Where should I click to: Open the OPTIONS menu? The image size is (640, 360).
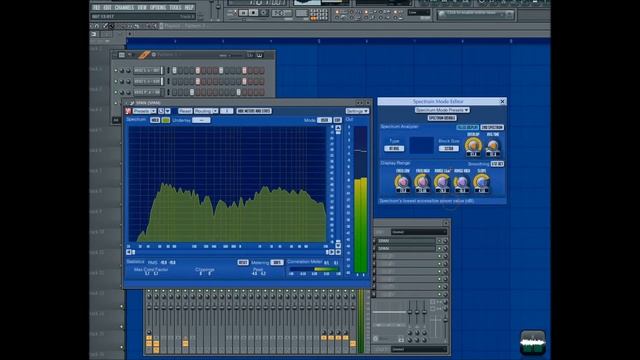(158, 7)
